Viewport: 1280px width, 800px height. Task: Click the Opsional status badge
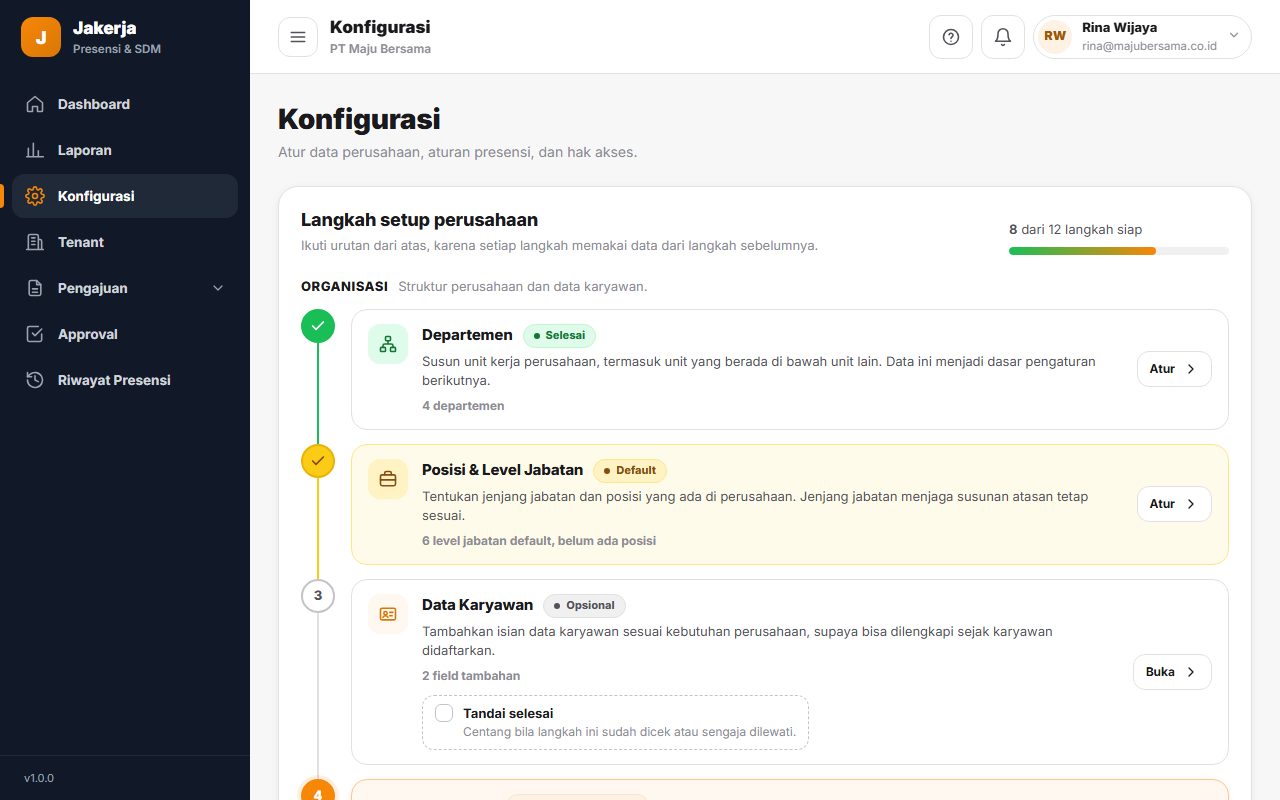coord(584,605)
